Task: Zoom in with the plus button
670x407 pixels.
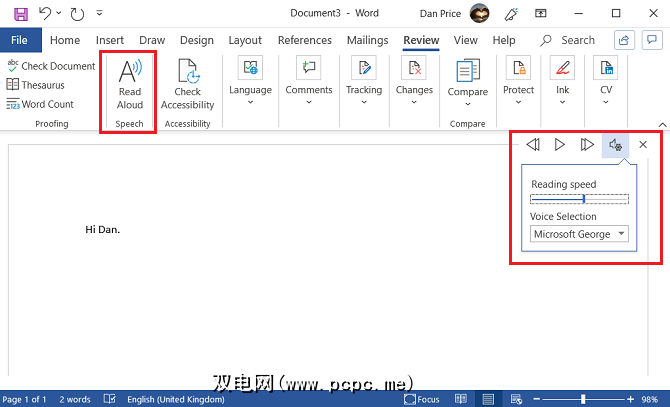Action: [630, 399]
